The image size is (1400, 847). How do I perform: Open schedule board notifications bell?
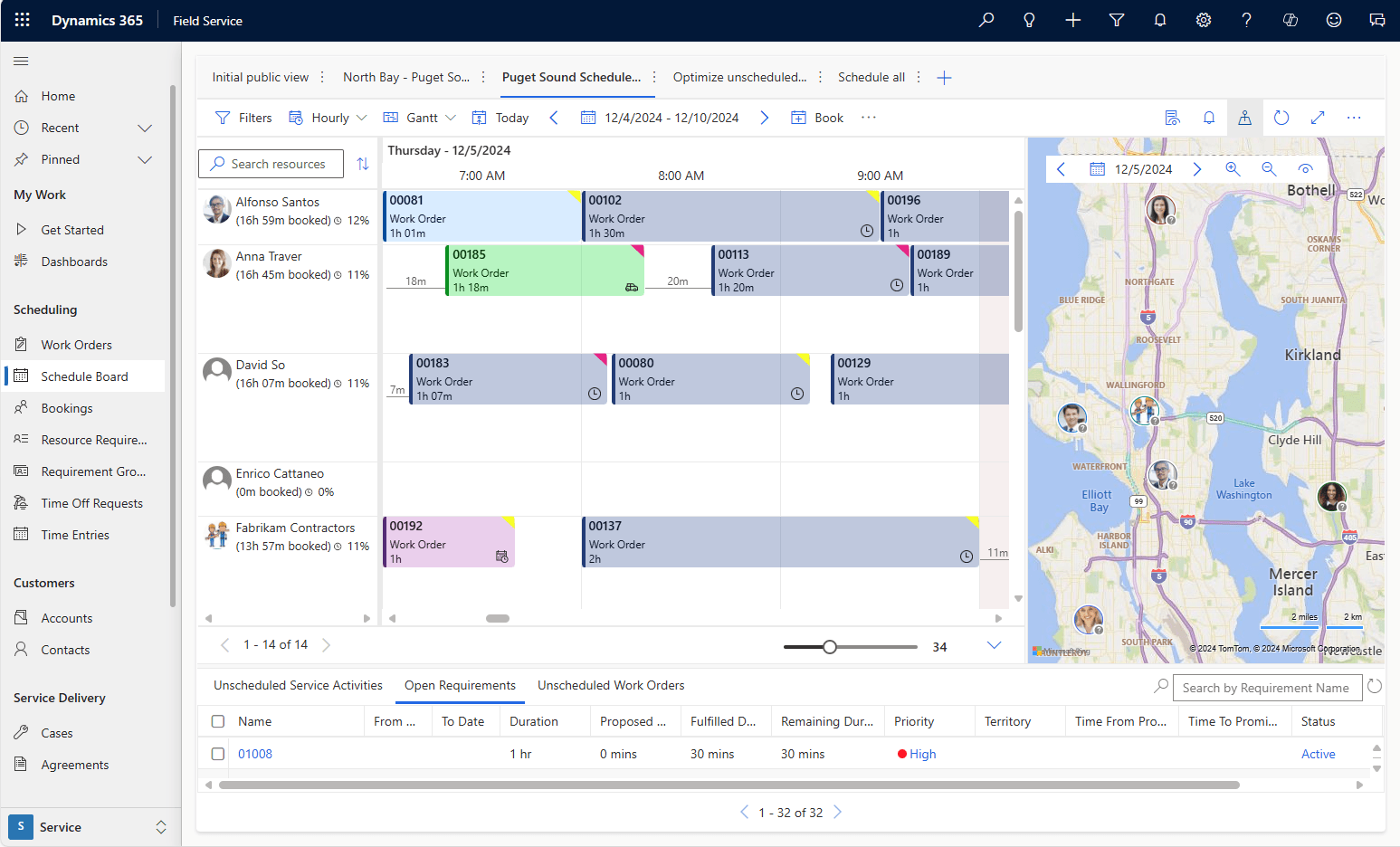point(1209,117)
